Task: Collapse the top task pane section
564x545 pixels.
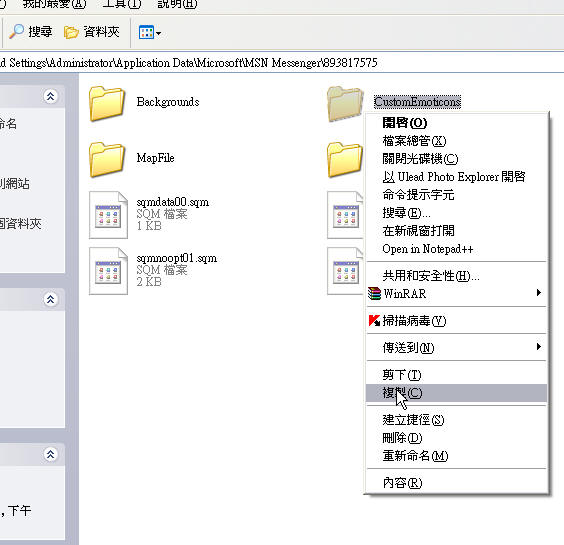Action: click(x=50, y=96)
